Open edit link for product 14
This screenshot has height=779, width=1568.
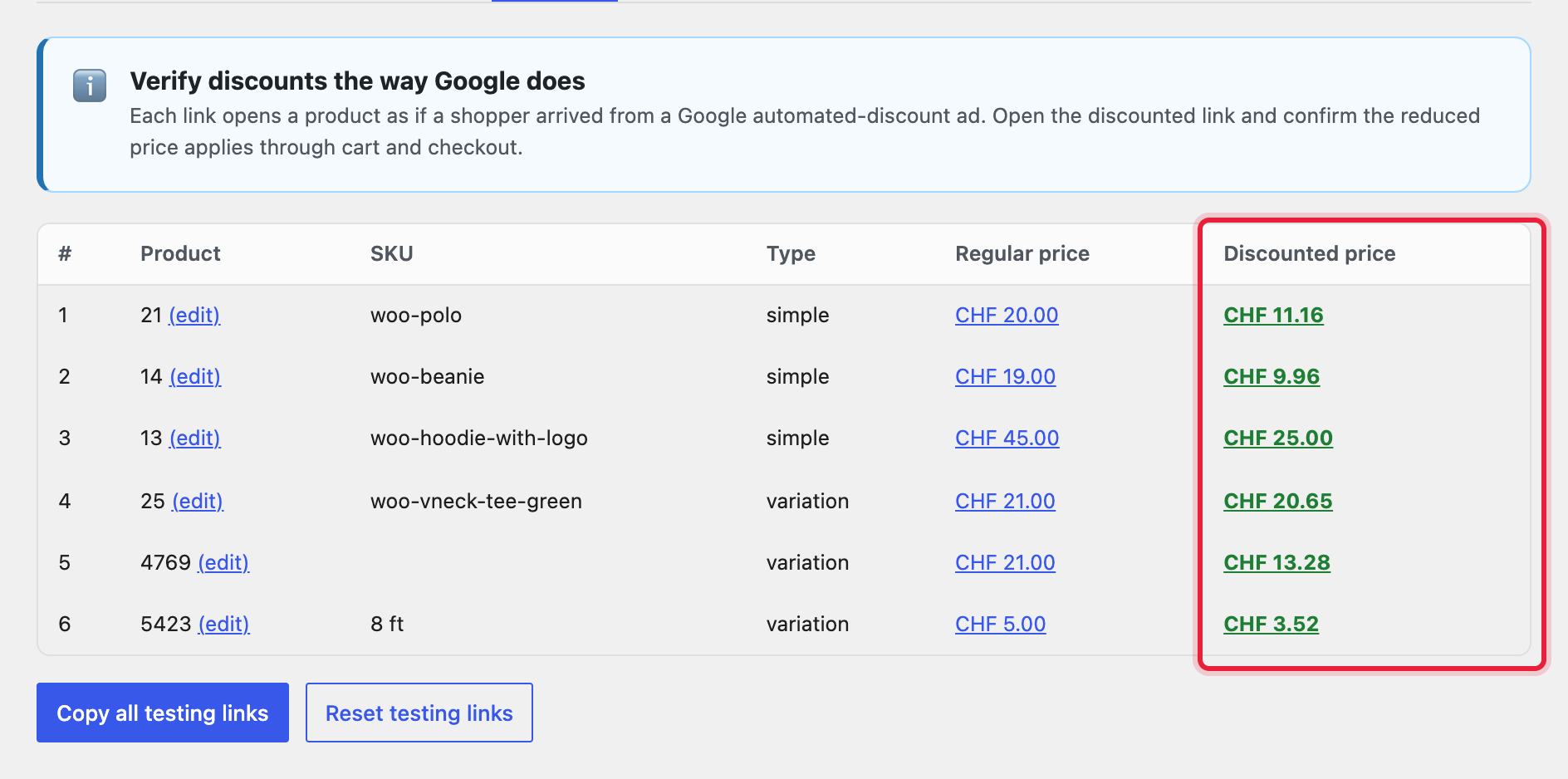coord(195,377)
